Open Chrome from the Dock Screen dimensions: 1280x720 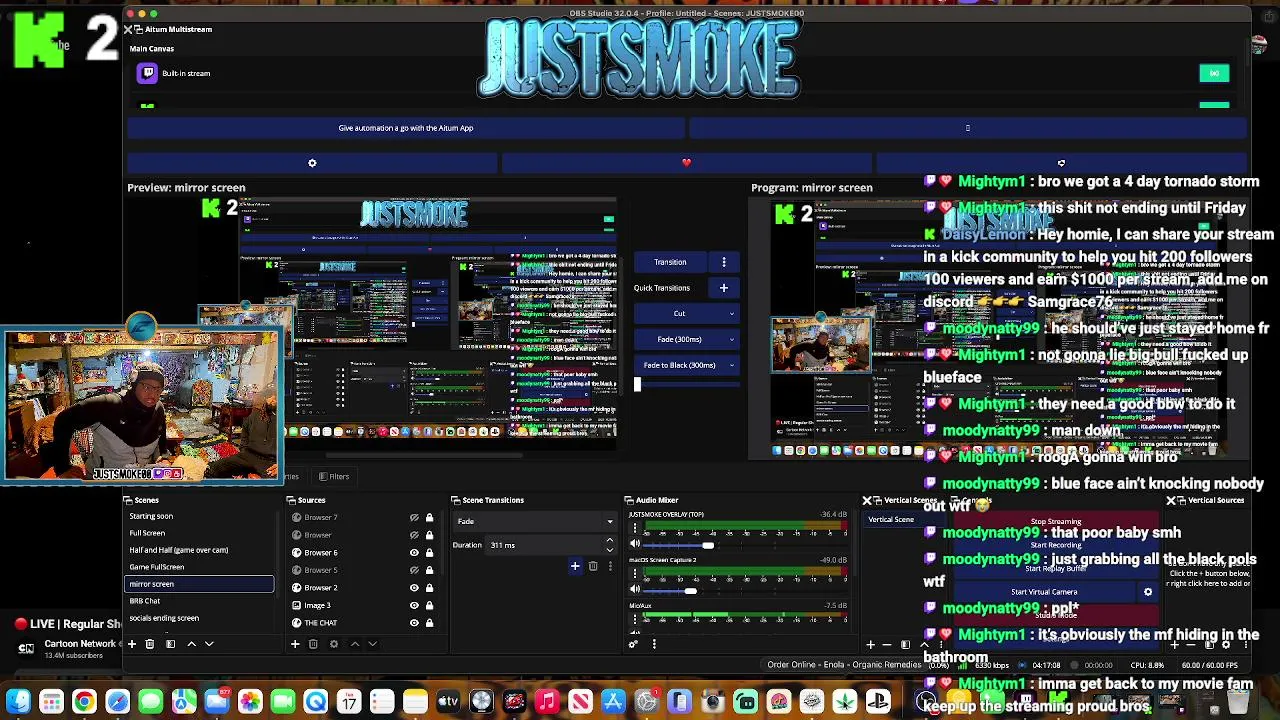[84, 702]
